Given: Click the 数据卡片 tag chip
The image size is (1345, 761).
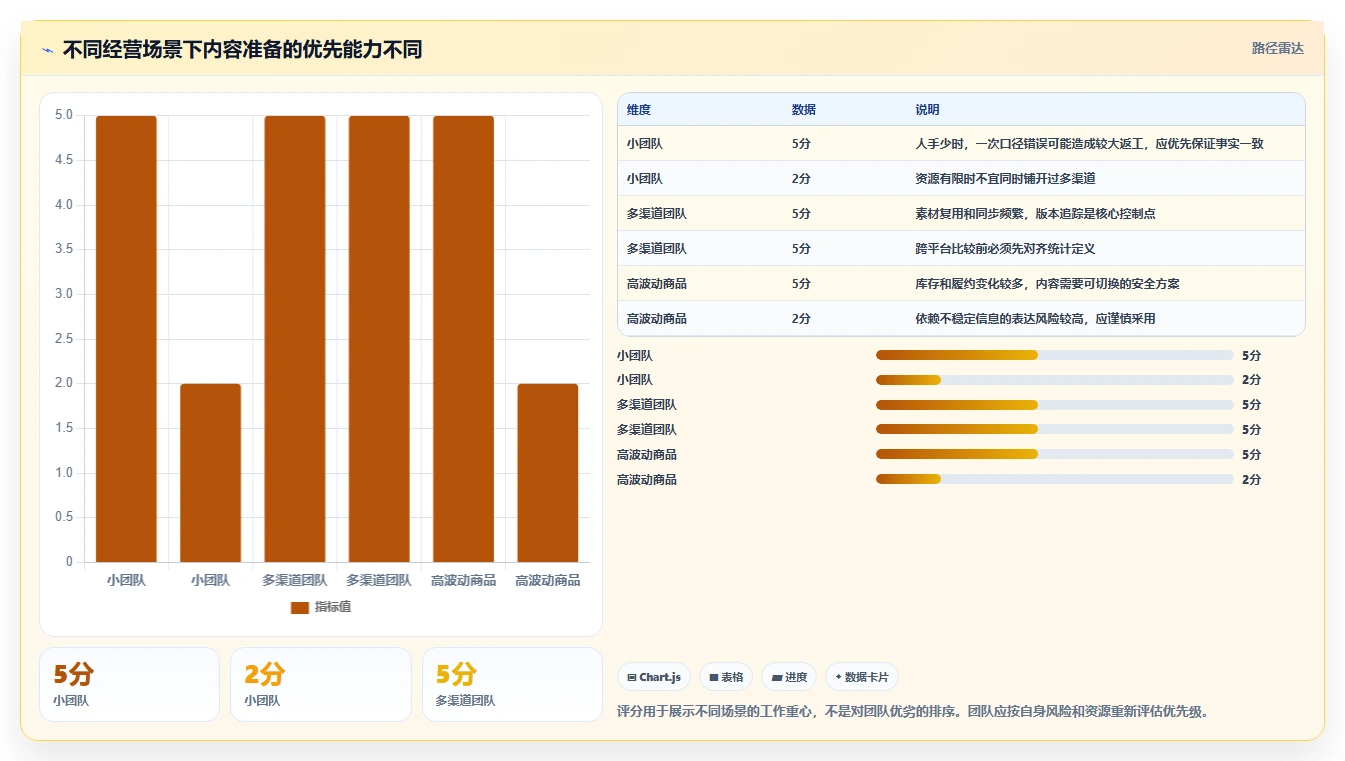Looking at the screenshot, I should [x=862, y=677].
